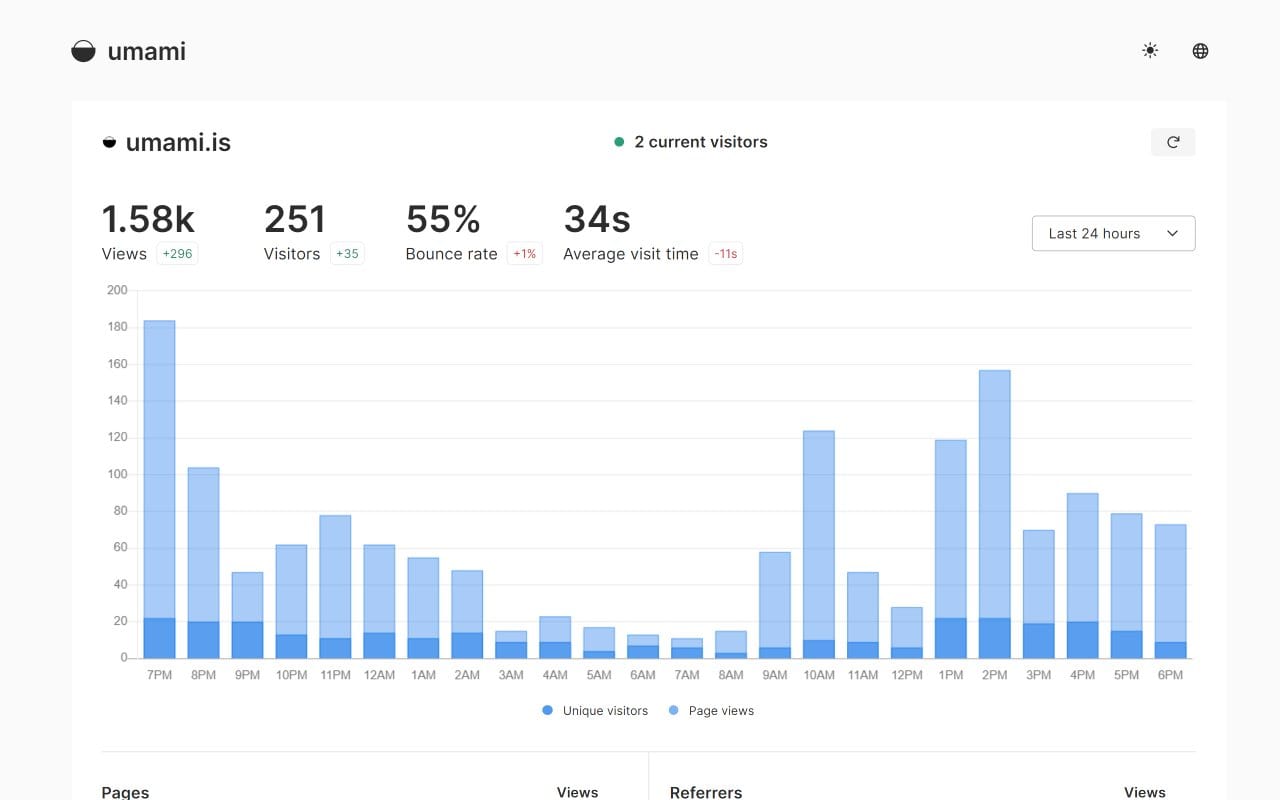
Task: Open the umami.is site title
Action: click(178, 141)
